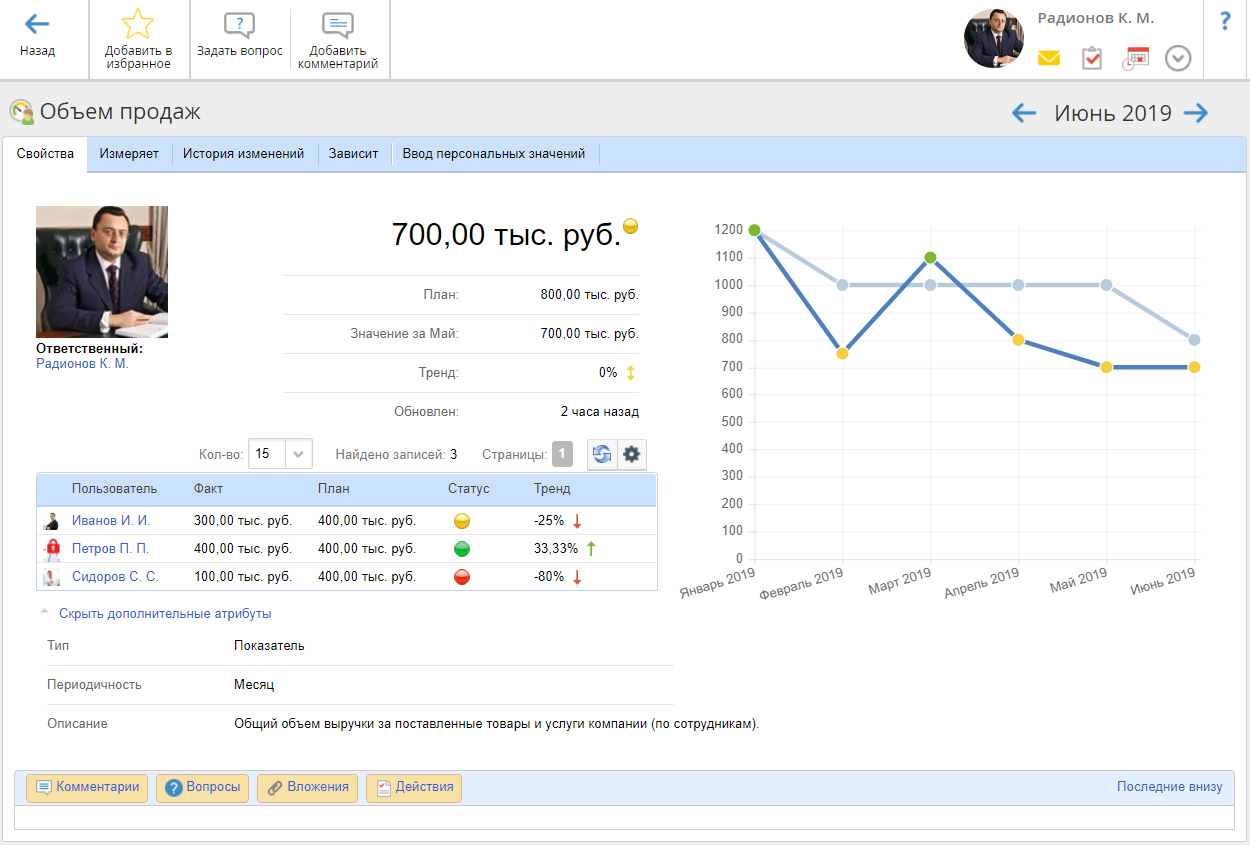Click the Add comment icon

[x=338, y=26]
